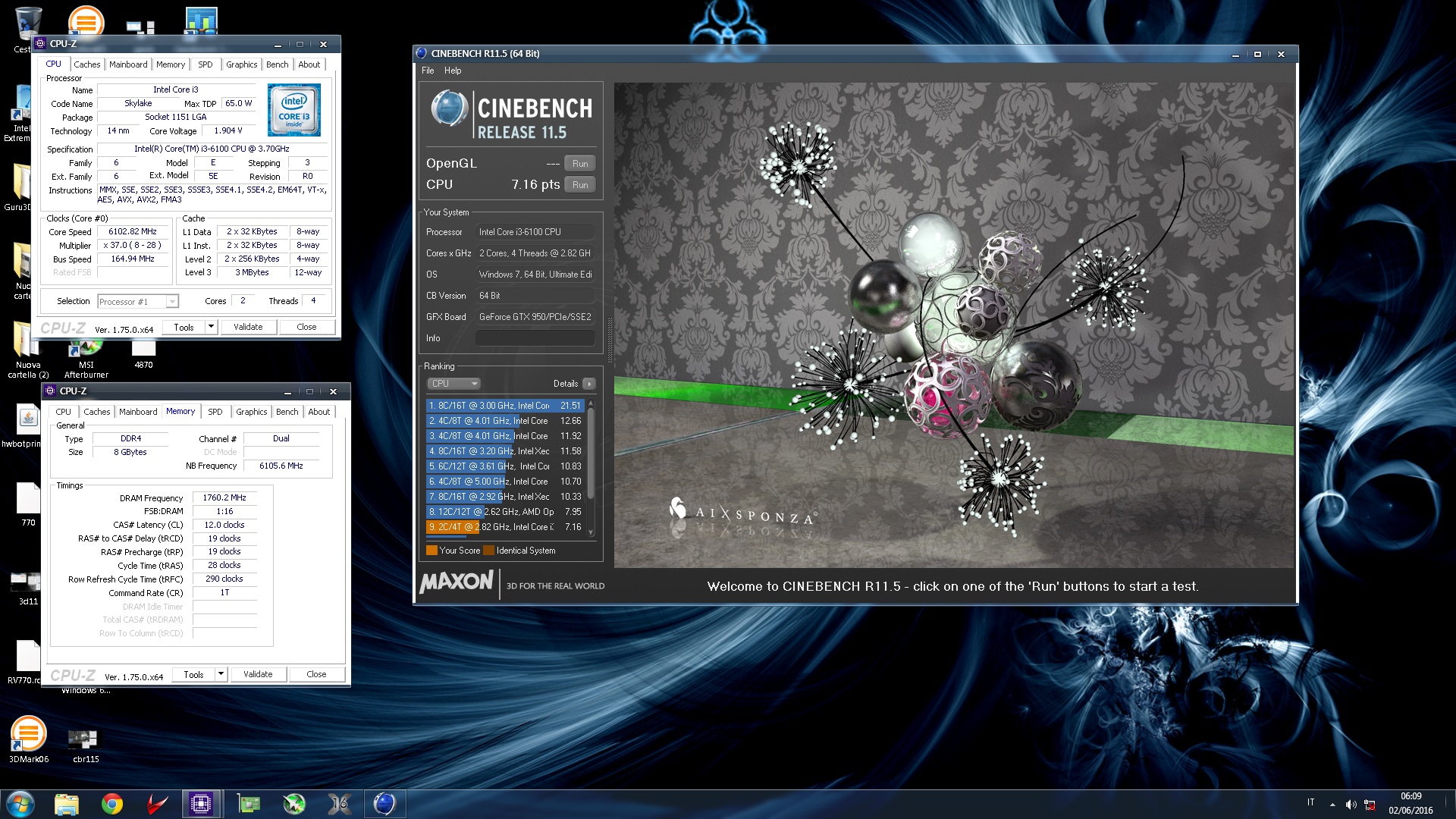Click the Windows Start button
This screenshot has height=819, width=1456.
(x=20, y=804)
